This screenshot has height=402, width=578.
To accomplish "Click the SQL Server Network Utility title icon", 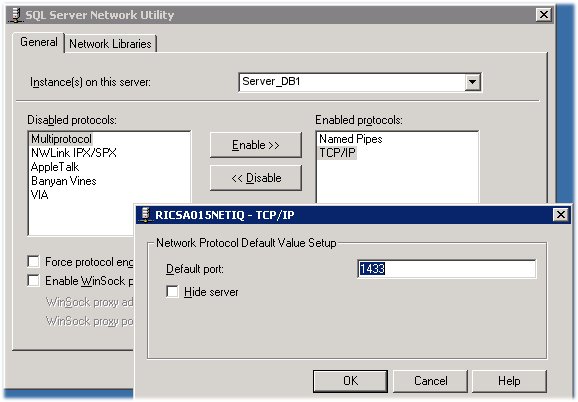I will pos(15,15).
